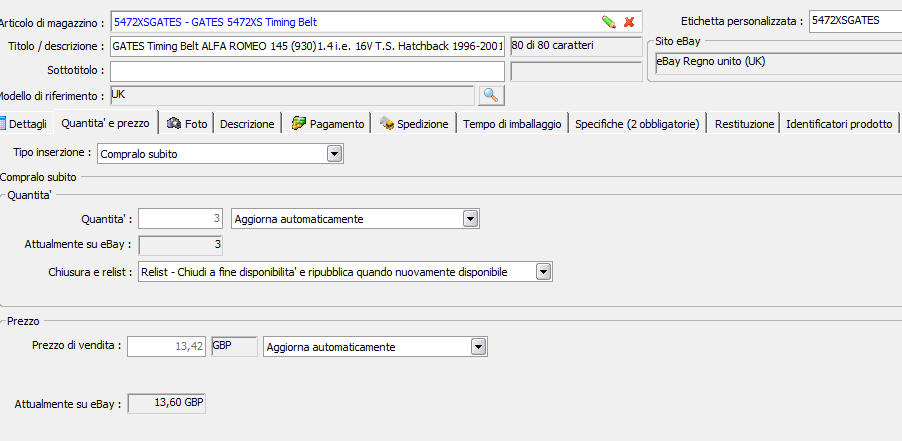Screen dimensions: 902x441
Task: Click the Relist - Chiudi a fine disponibilita' text
Action: [324, 273]
